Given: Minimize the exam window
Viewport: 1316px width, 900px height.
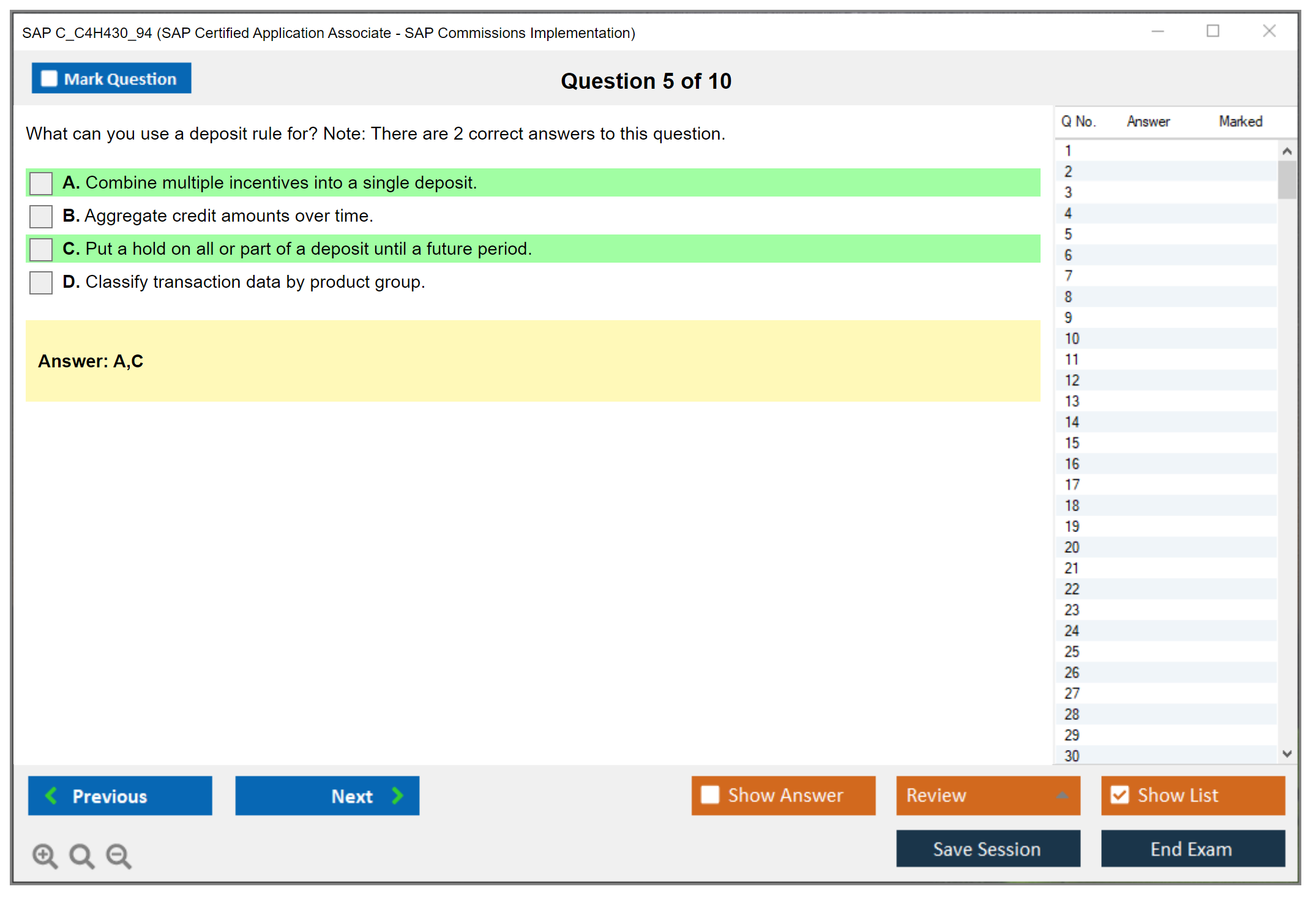Looking at the screenshot, I should 1157,31.
